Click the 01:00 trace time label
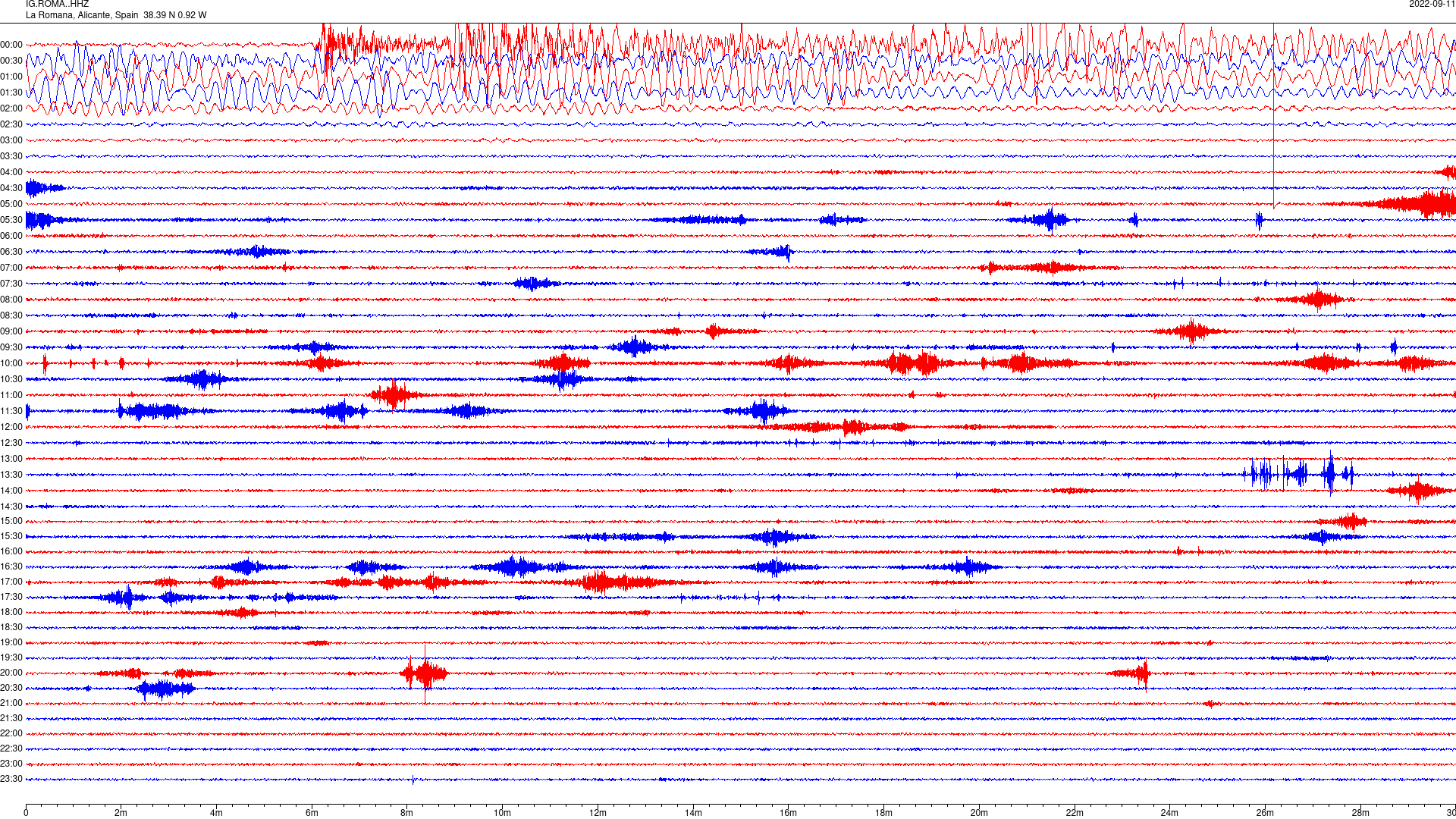The height and width of the screenshot is (819, 1456). coord(11,77)
